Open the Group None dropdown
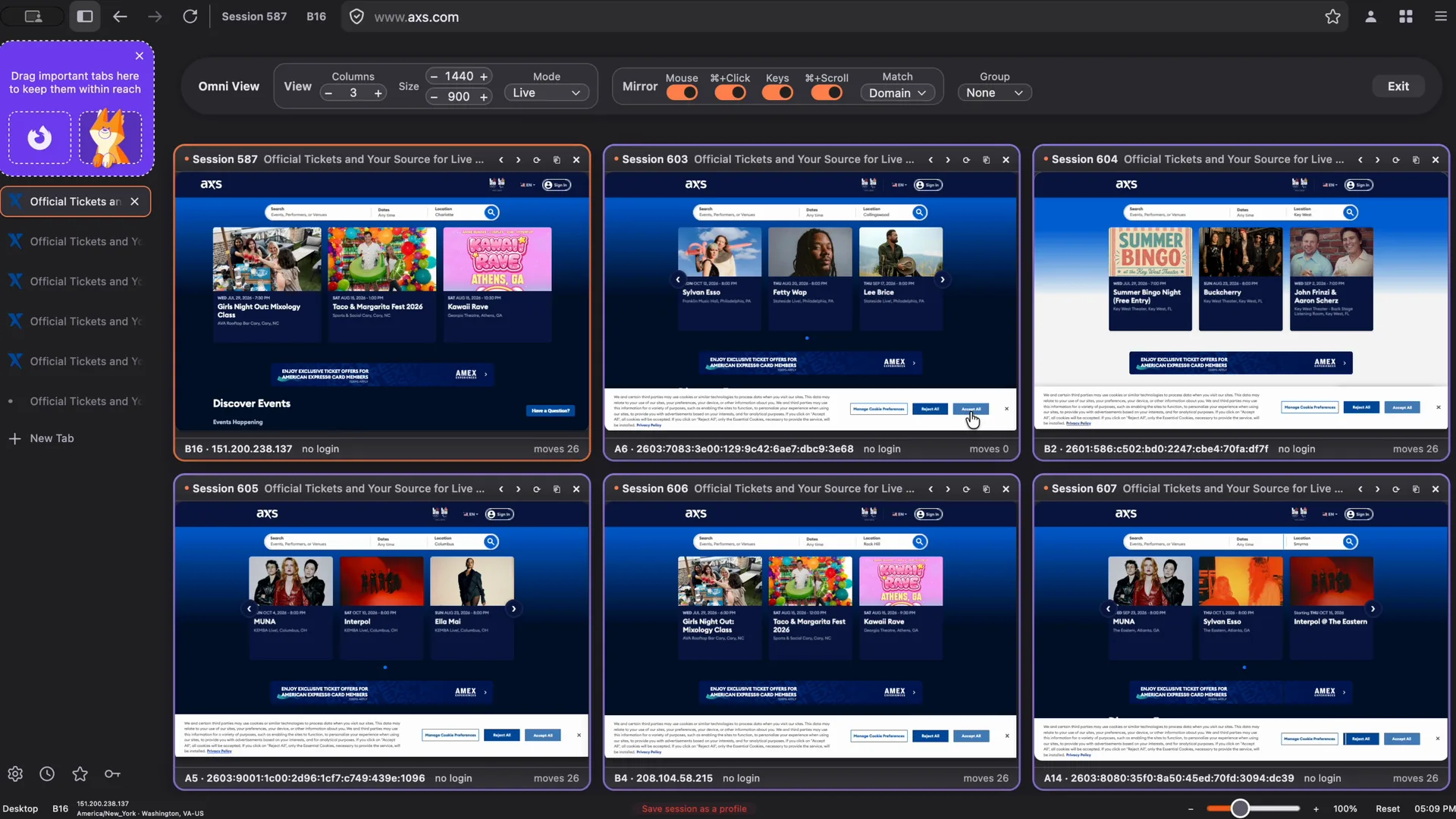The image size is (1456, 819). coord(994,93)
